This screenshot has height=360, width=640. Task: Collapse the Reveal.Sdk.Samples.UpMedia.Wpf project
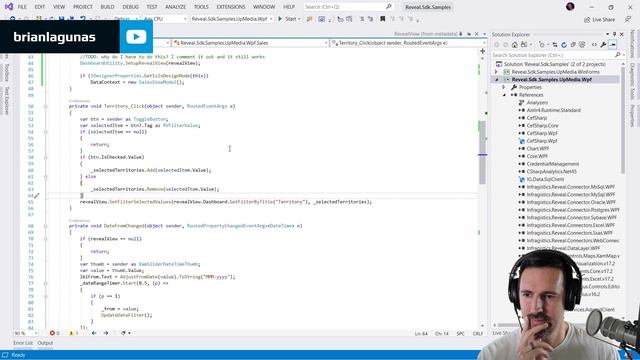(497, 80)
